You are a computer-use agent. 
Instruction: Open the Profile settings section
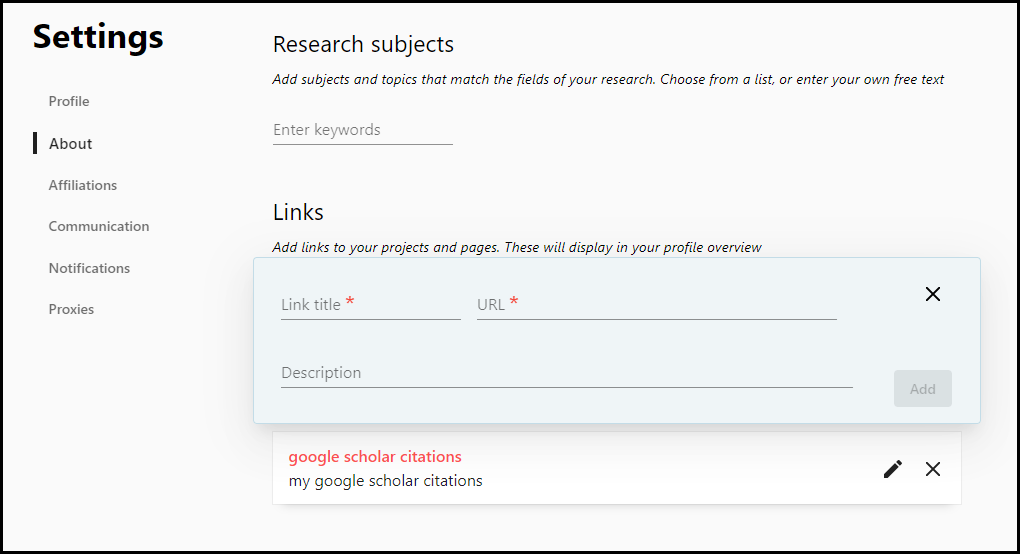[x=69, y=101]
